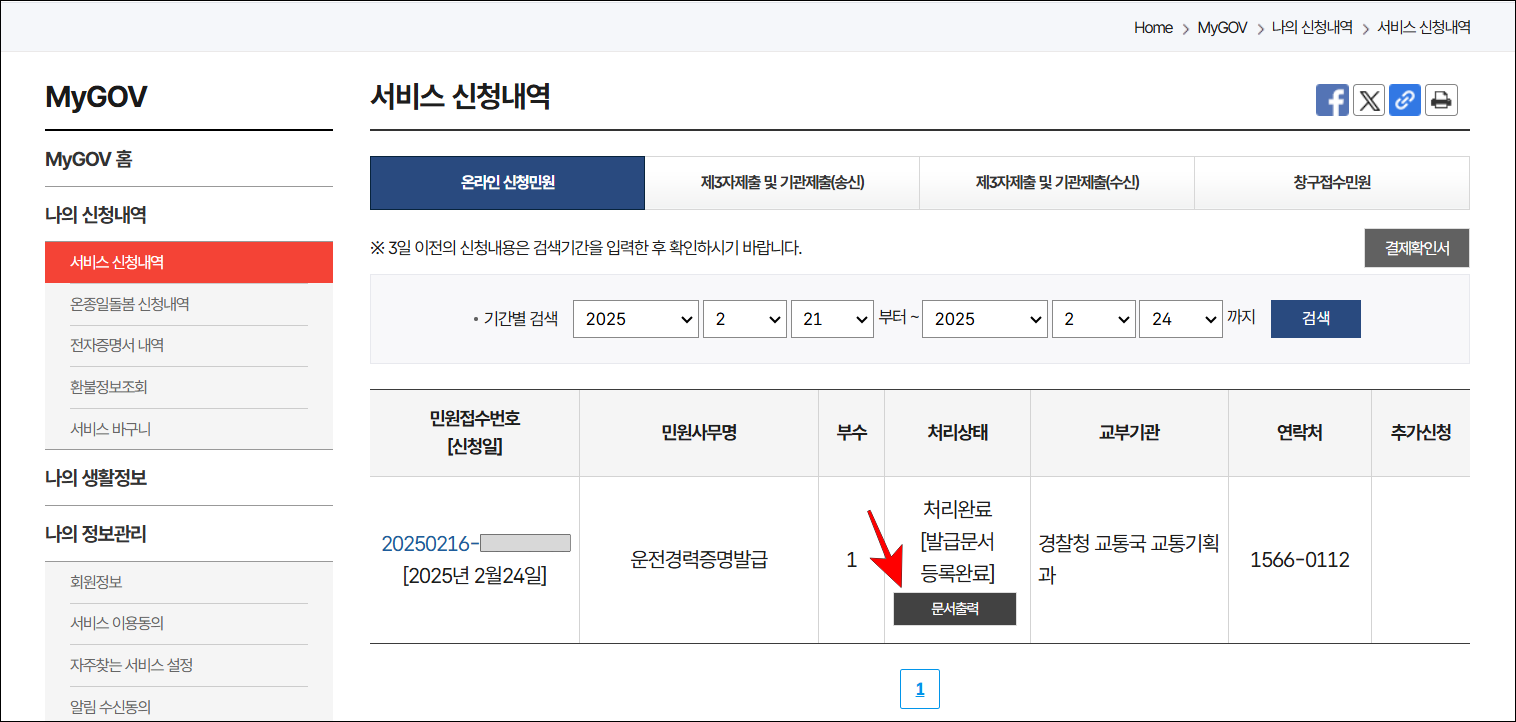Open the end day dropdown set to 24
Image resolution: width=1516 pixels, height=722 pixels.
[1181, 318]
